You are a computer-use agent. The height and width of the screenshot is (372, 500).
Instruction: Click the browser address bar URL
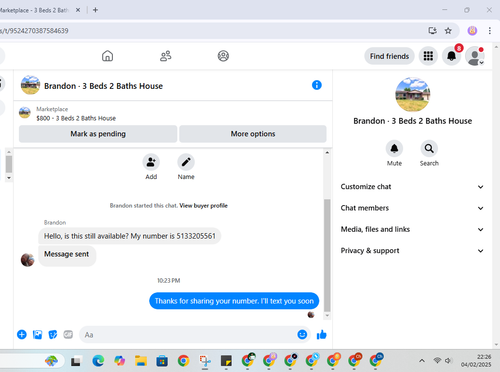click(34, 31)
